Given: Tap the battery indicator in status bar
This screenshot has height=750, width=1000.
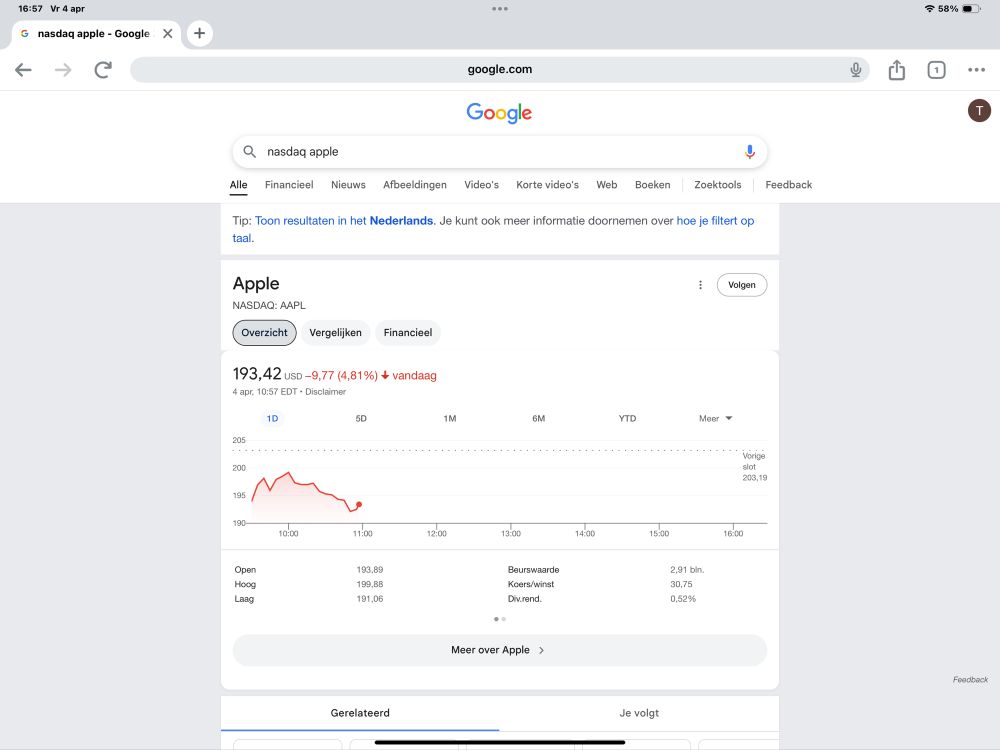Looking at the screenshot, I should [971, 9].
